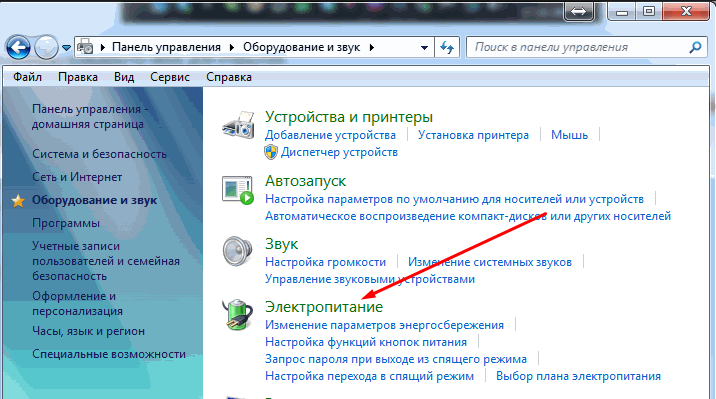Open Автозапуск heading
This screenshot has height=399, width=716.
point(305,181)
